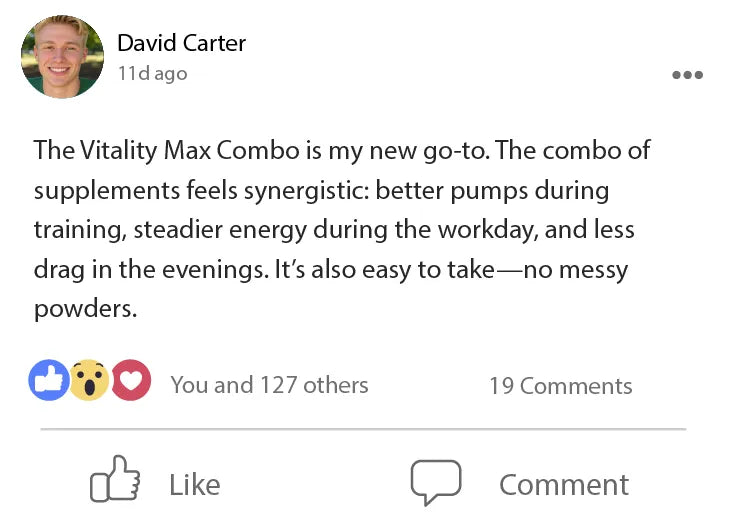Click the yellow wow emoji reaction
Screen dimensions: 729x532
pos(89,381)
